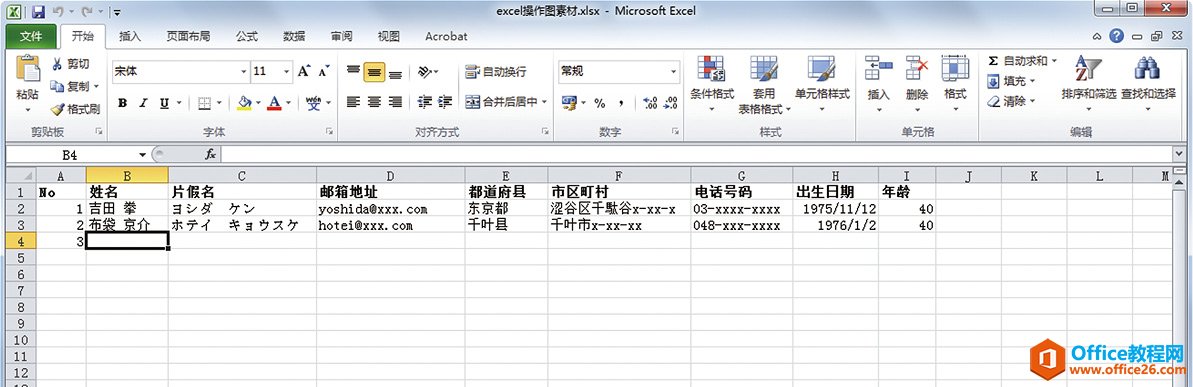
Task: Open the File (文件) tab
Action: [x=31, y=36]
